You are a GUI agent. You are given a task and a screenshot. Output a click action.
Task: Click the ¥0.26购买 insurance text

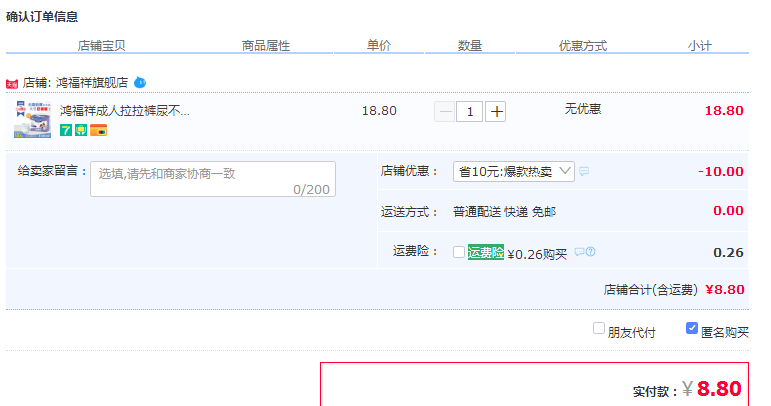(537, 254)
